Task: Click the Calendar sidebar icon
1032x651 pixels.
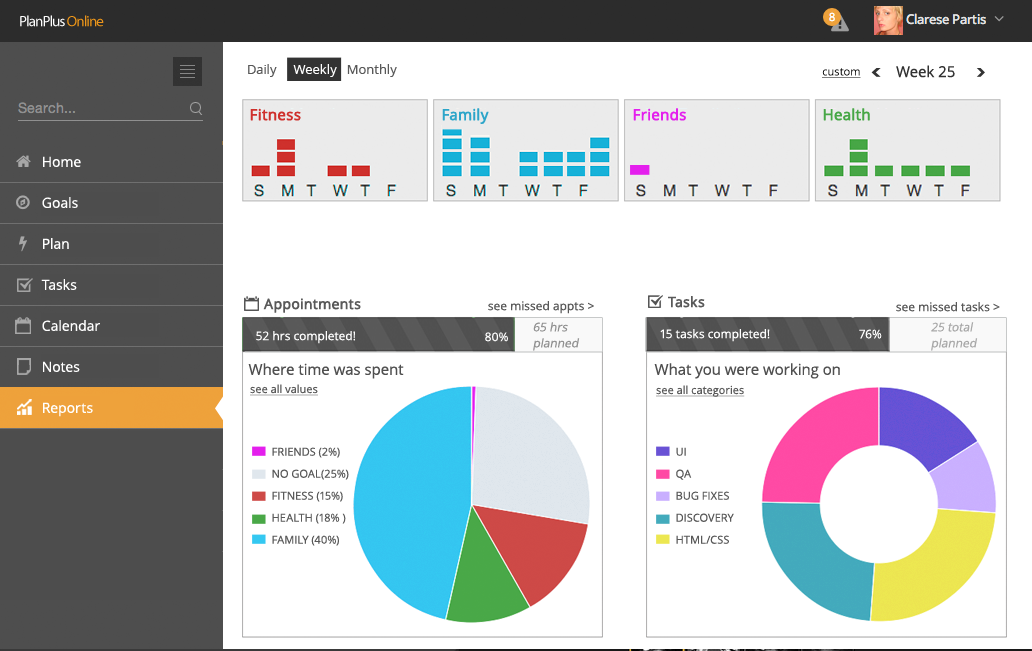Action: 24,326
